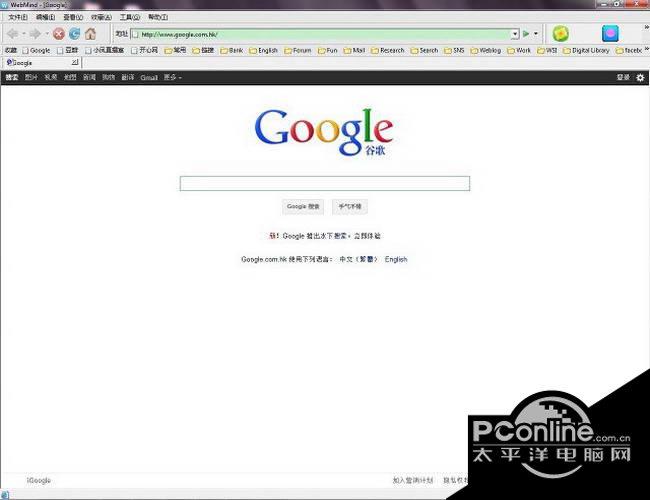
Task: Open the 编辑(E) menu
Action: tap(46, 17)
